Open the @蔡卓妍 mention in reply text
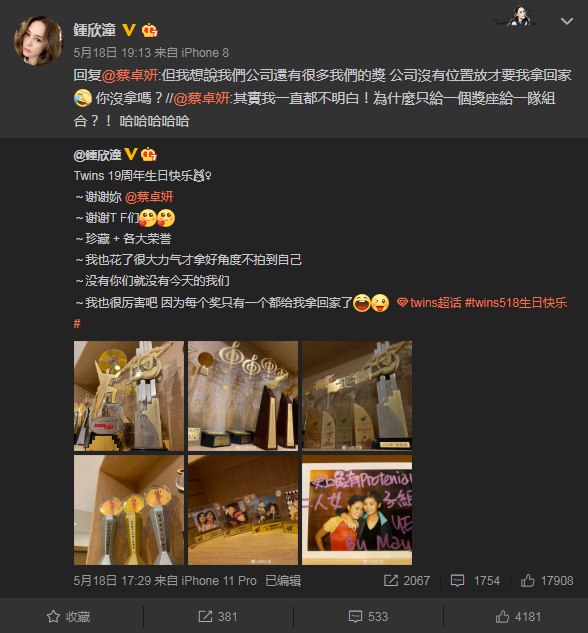Viewport: 588px width, 633px height. click(130, 75)
